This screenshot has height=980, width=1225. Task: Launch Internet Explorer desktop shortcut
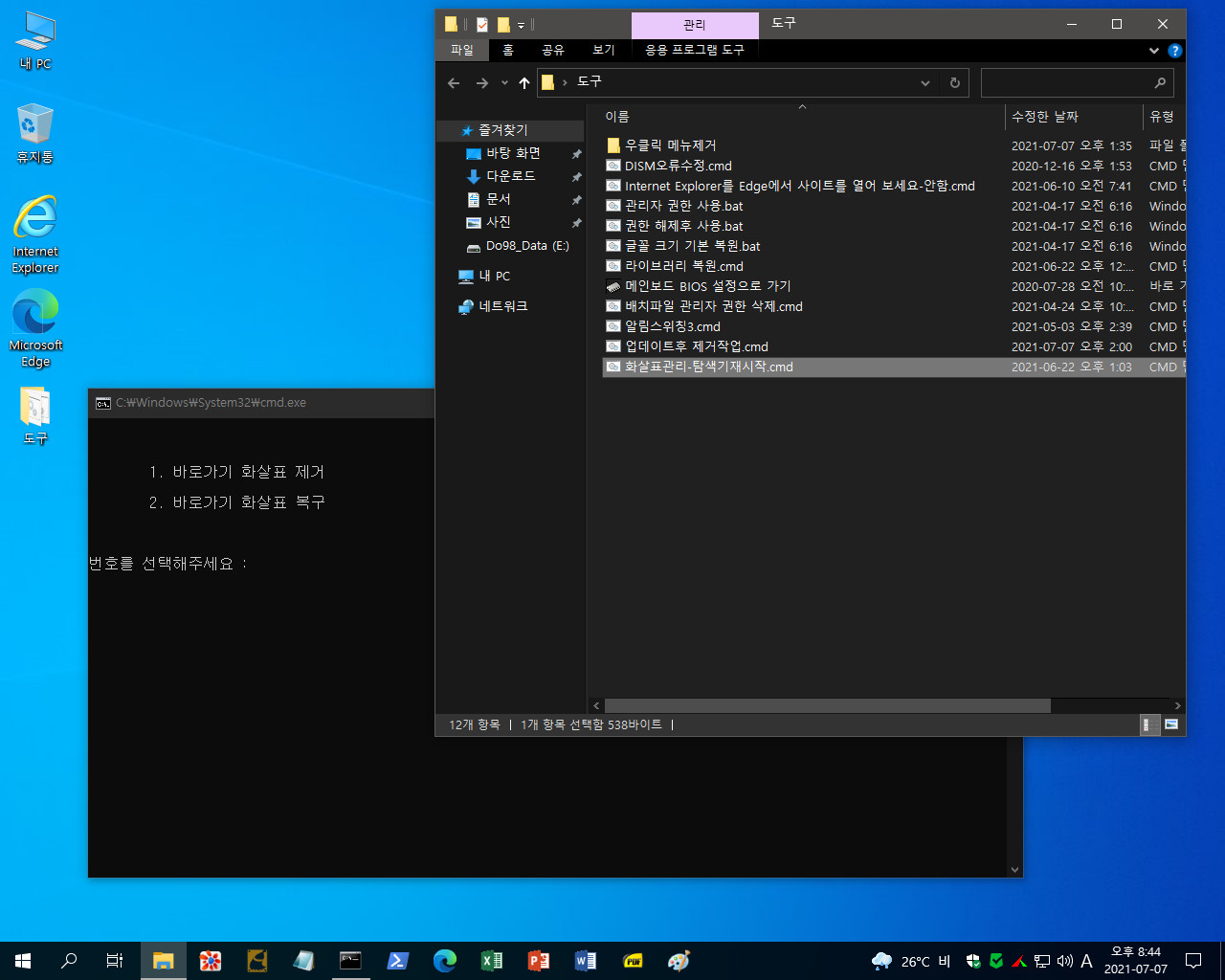point(35,234)
